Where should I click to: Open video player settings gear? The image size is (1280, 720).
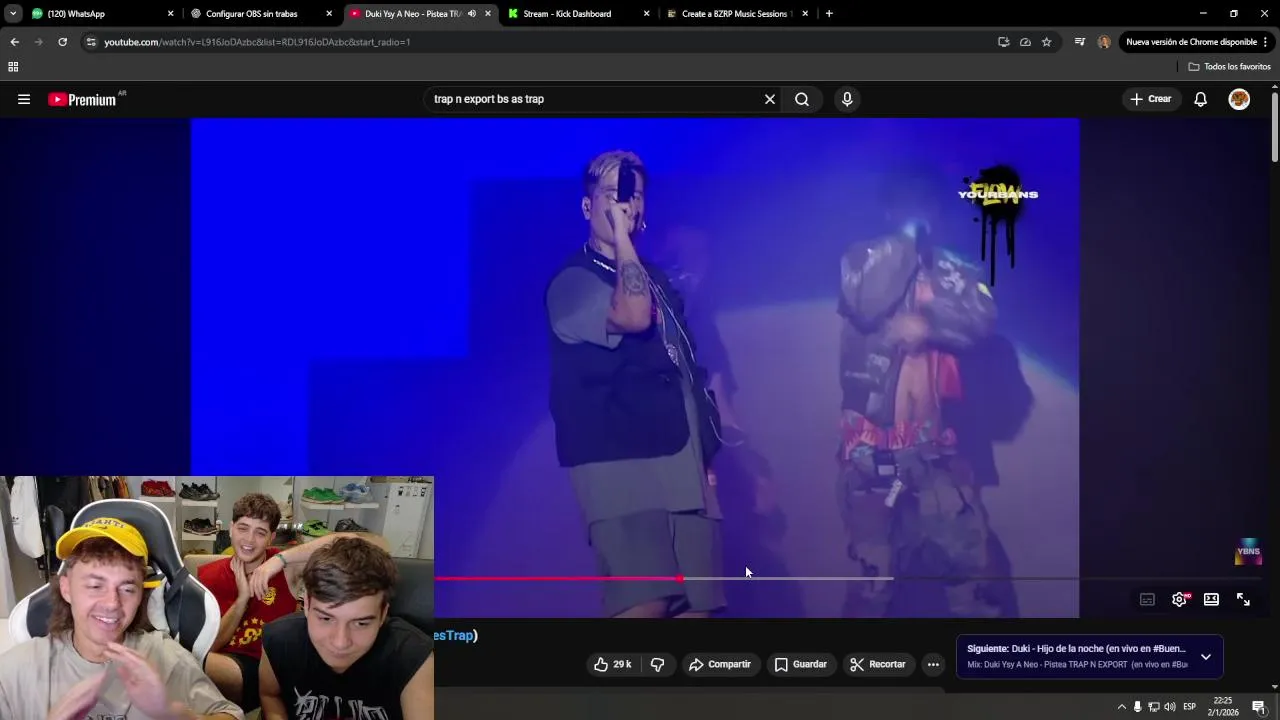1179,599
